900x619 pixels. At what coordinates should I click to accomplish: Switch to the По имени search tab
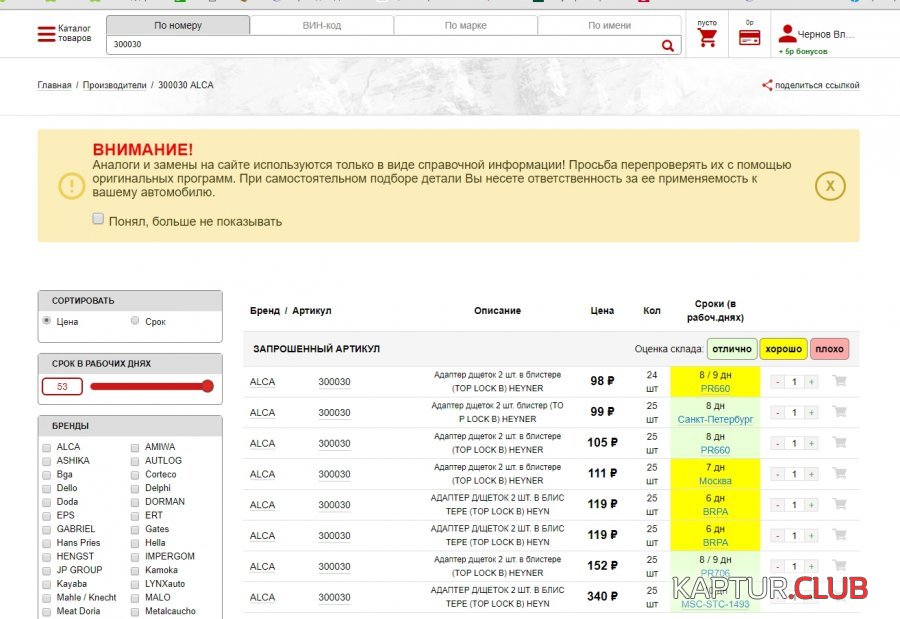point(610,25)
